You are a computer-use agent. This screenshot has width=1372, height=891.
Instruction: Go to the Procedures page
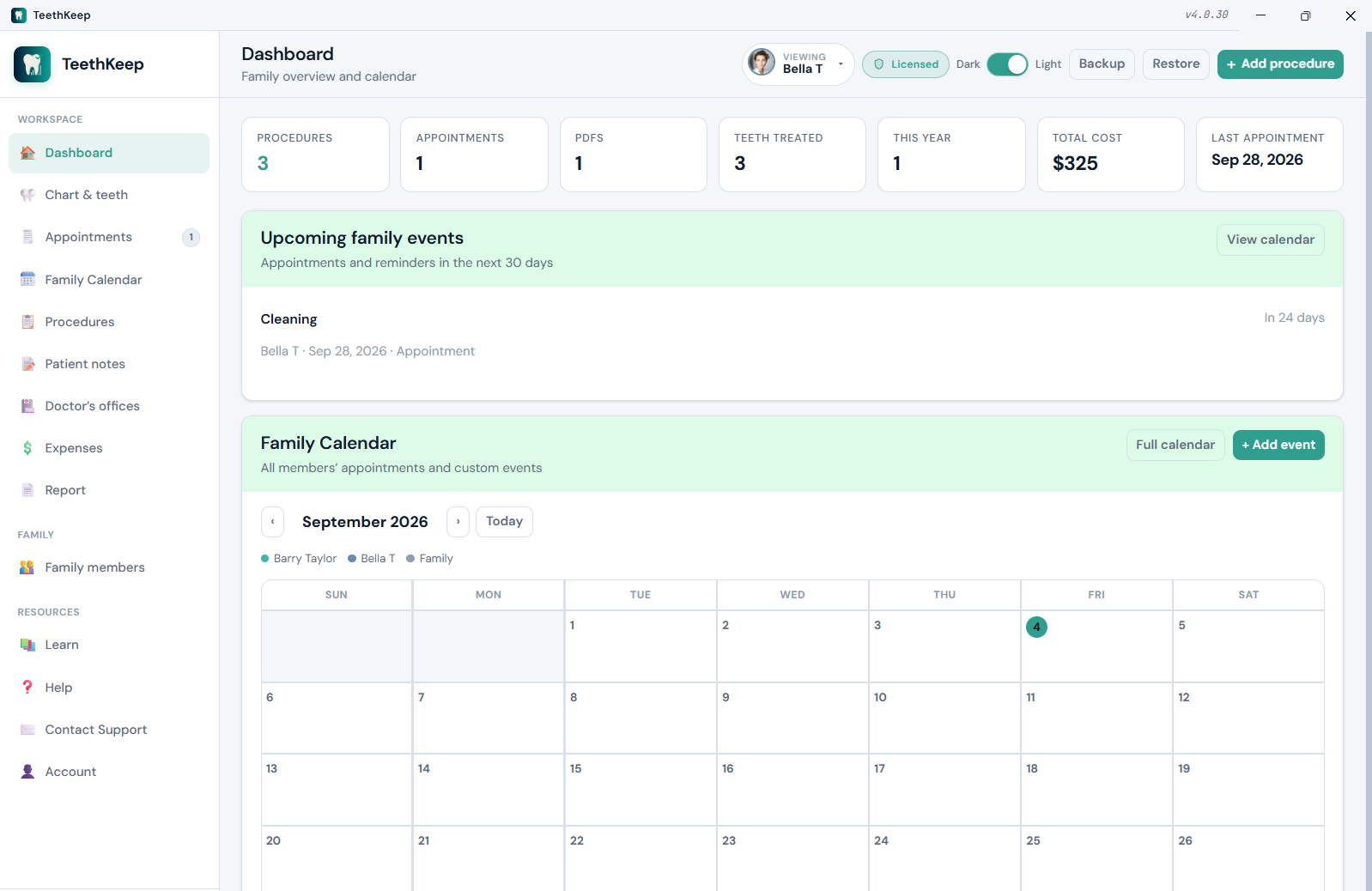pyautogui.click(x=109, y=322)
